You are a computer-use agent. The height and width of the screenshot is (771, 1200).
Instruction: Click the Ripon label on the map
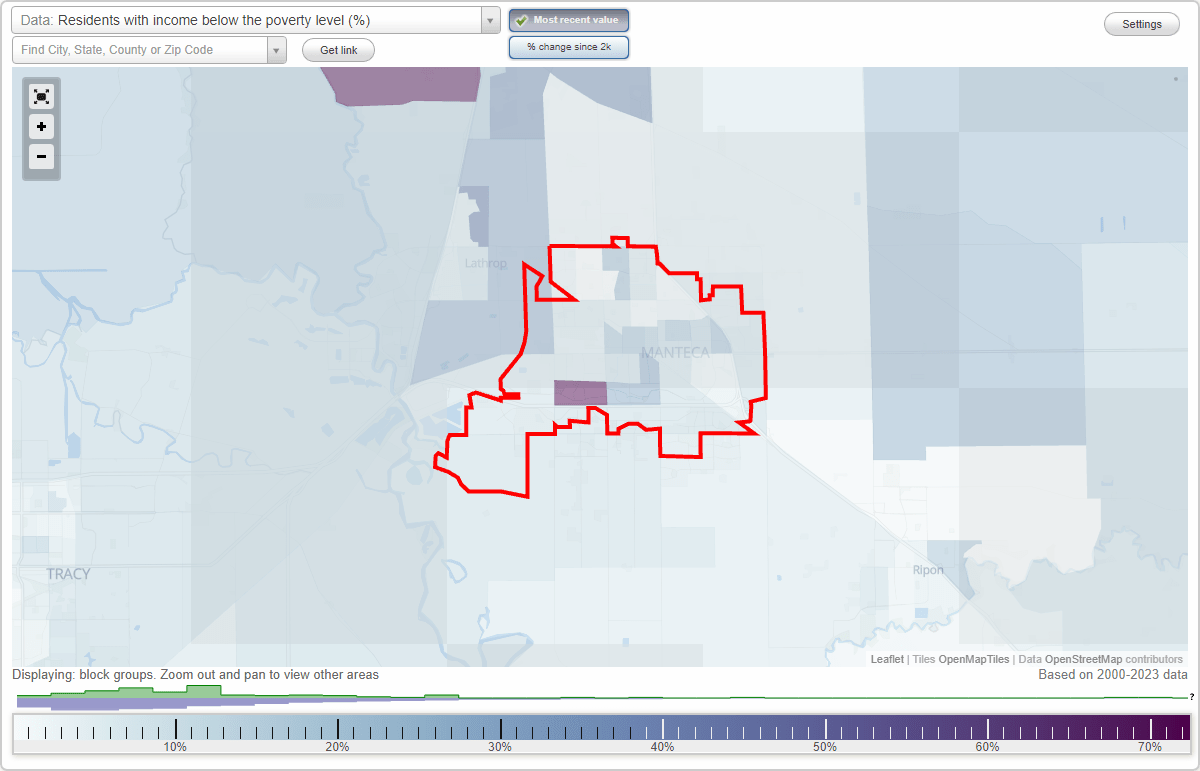[x=927, y=570]
